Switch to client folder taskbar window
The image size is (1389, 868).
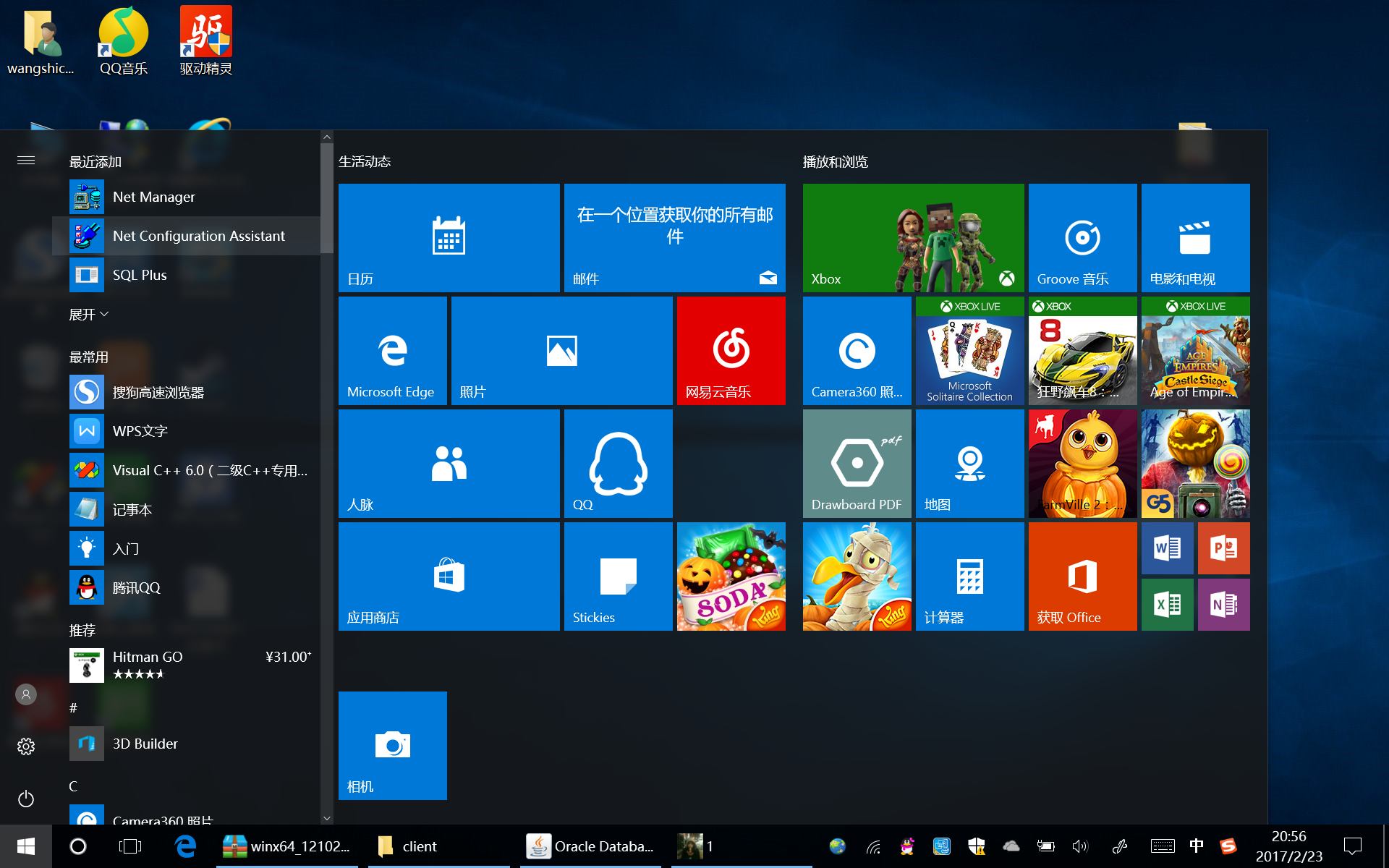point(438,846)
